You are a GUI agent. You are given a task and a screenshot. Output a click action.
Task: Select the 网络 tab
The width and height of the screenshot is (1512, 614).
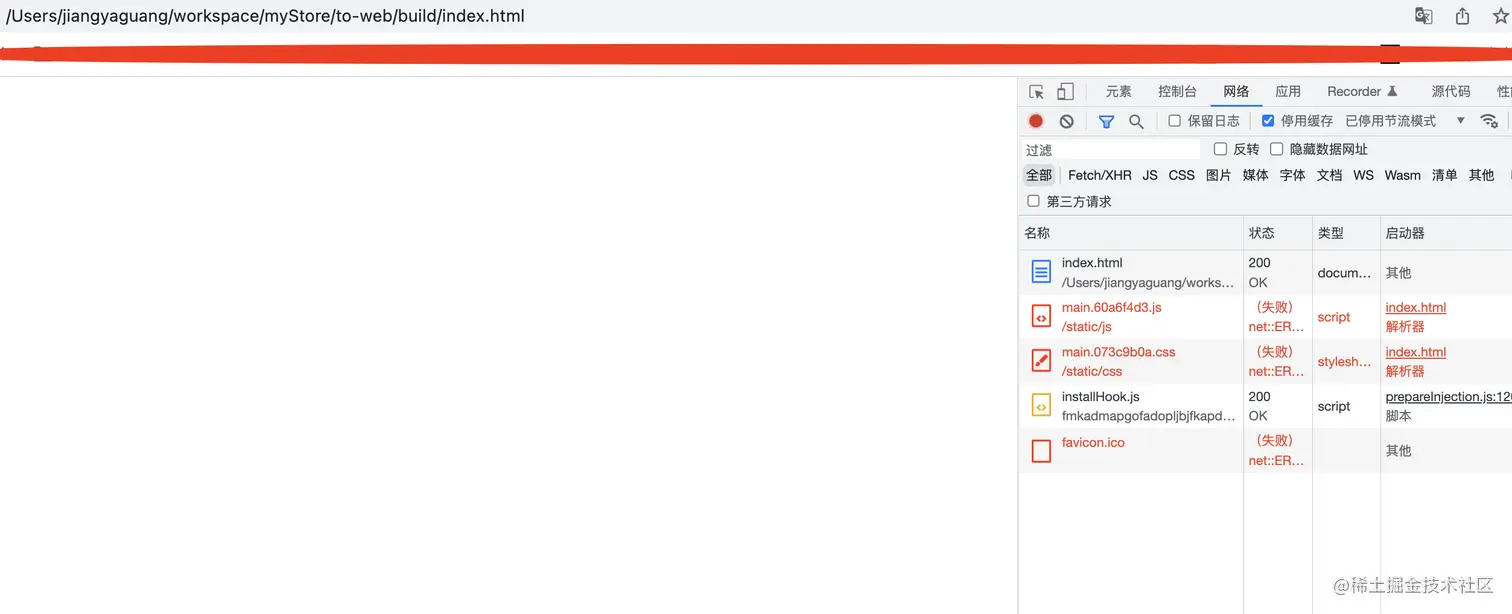(x=1236, y=91)
